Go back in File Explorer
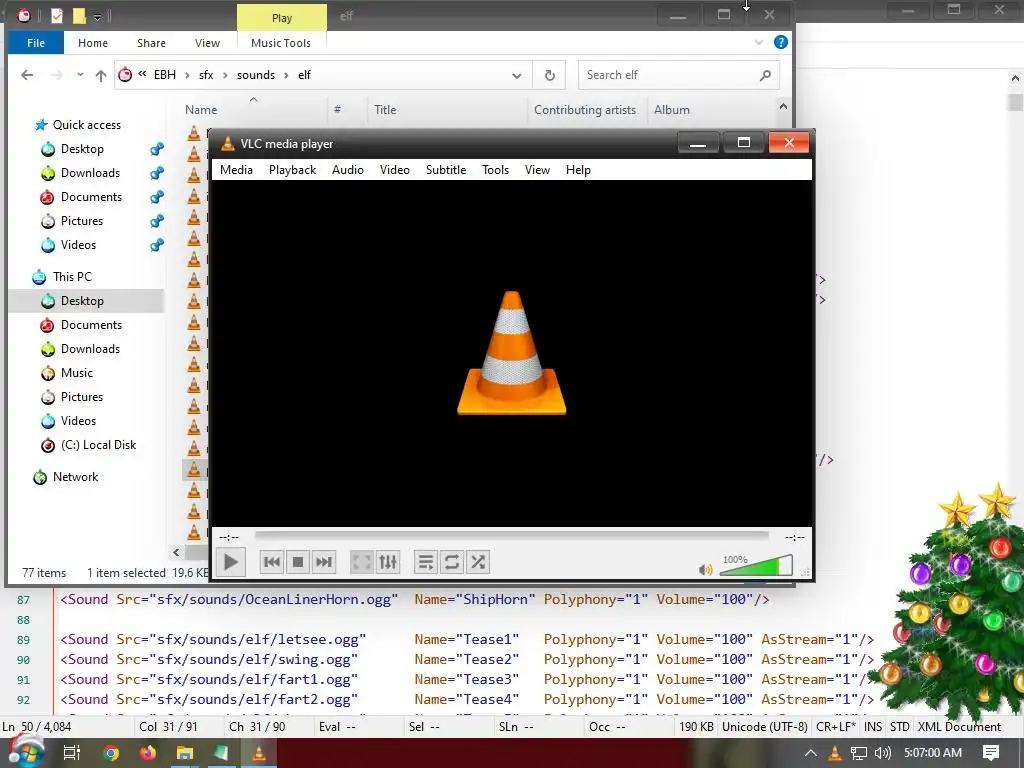Image resolution: width=1024 pixels, height=768 pixels. (27, 75)
